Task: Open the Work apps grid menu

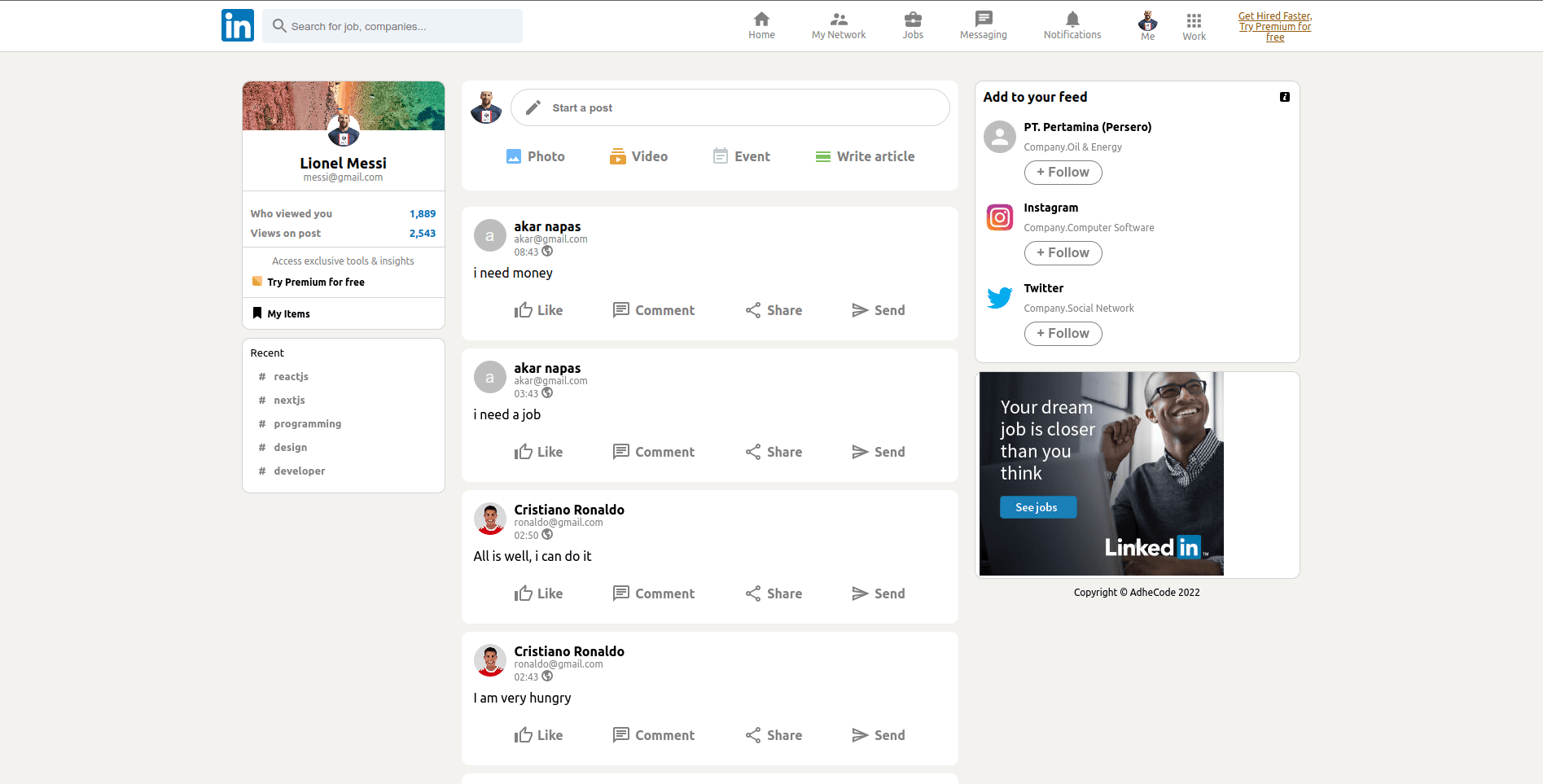Action: tap(1194, 26)
